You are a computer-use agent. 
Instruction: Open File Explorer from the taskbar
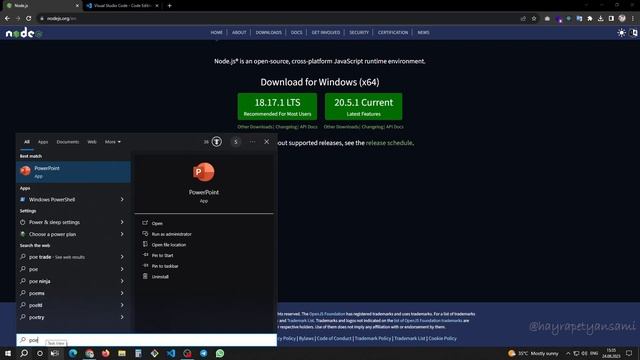coord(122,353)
